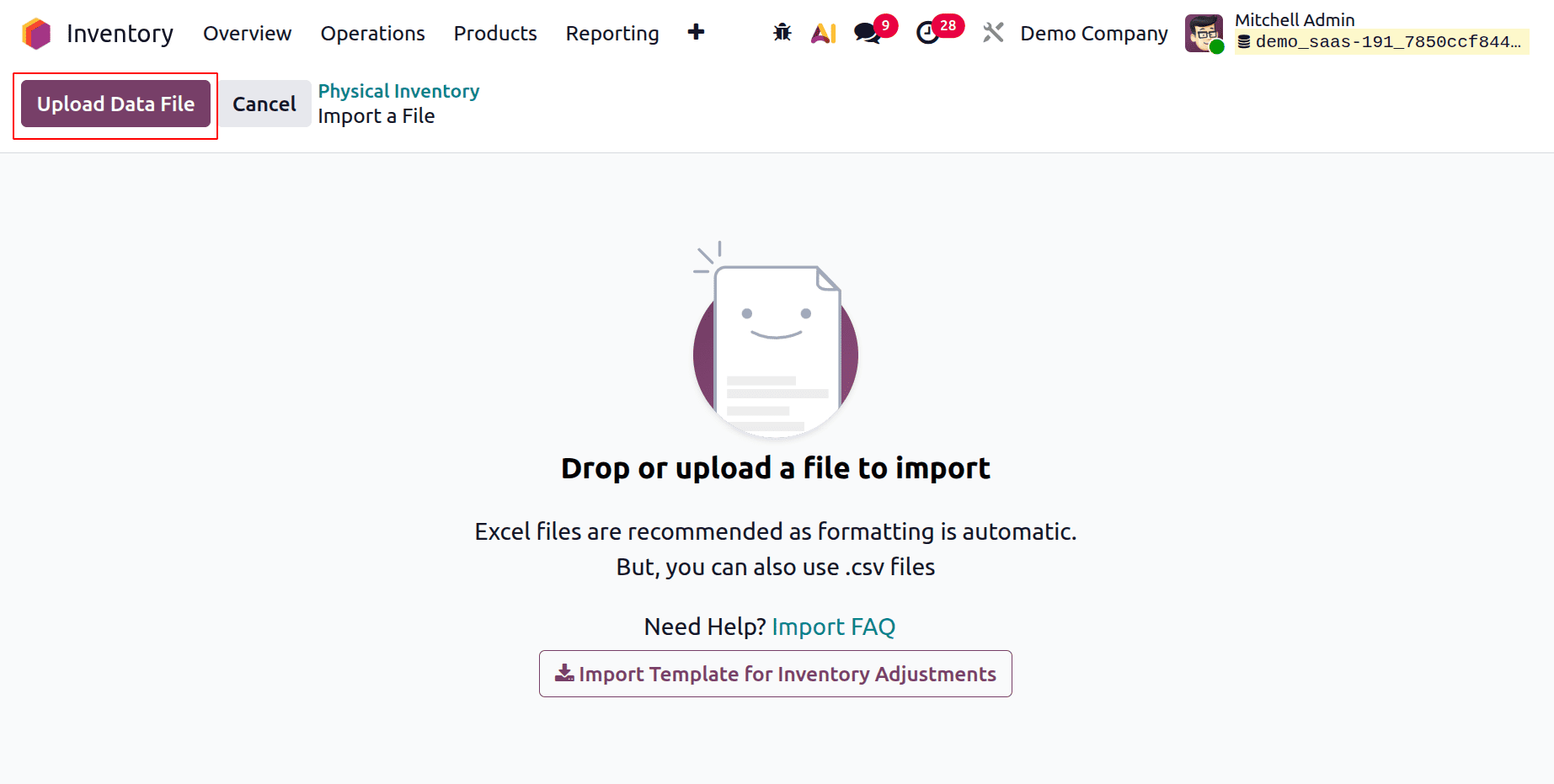
Task: Open developer tools wrench icon
Action: pos(993,33)
